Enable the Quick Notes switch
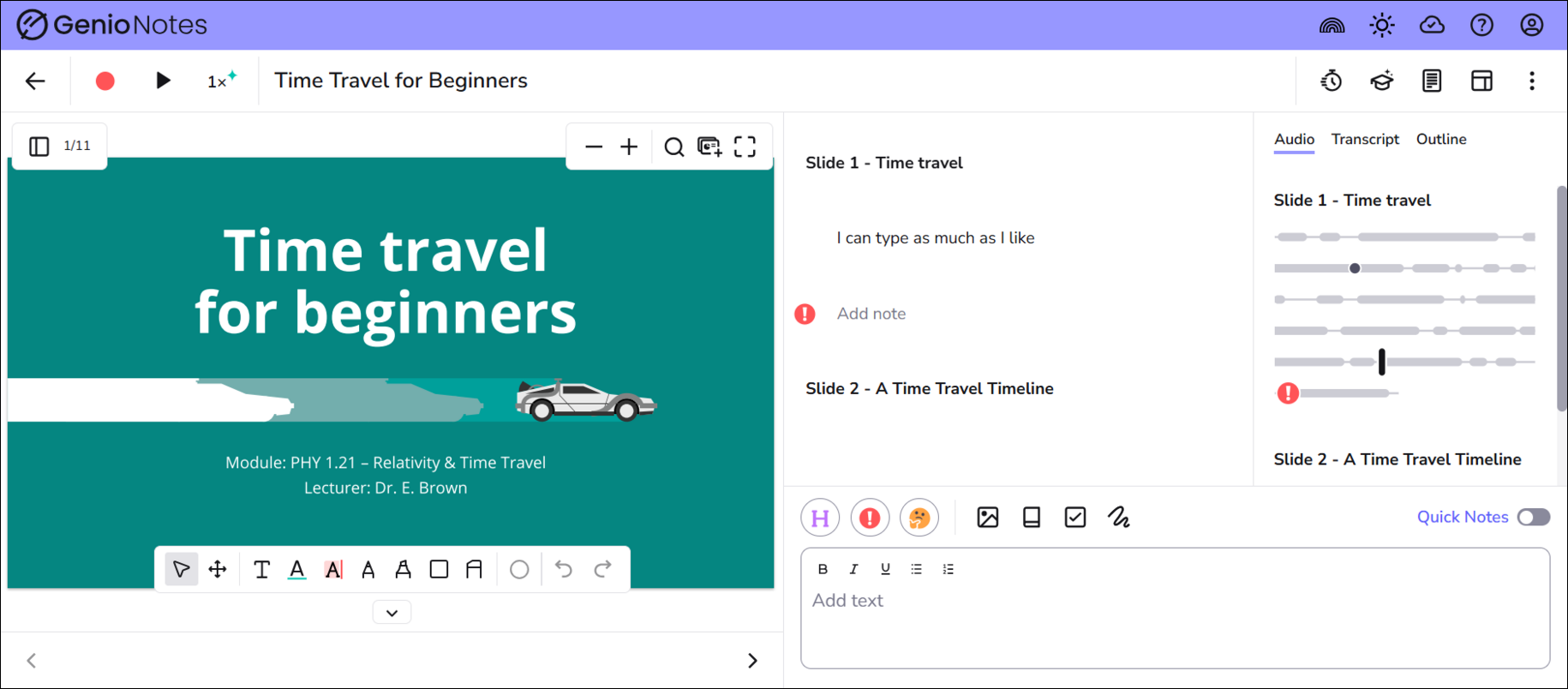The image size is (1568, 689). 1533,517
